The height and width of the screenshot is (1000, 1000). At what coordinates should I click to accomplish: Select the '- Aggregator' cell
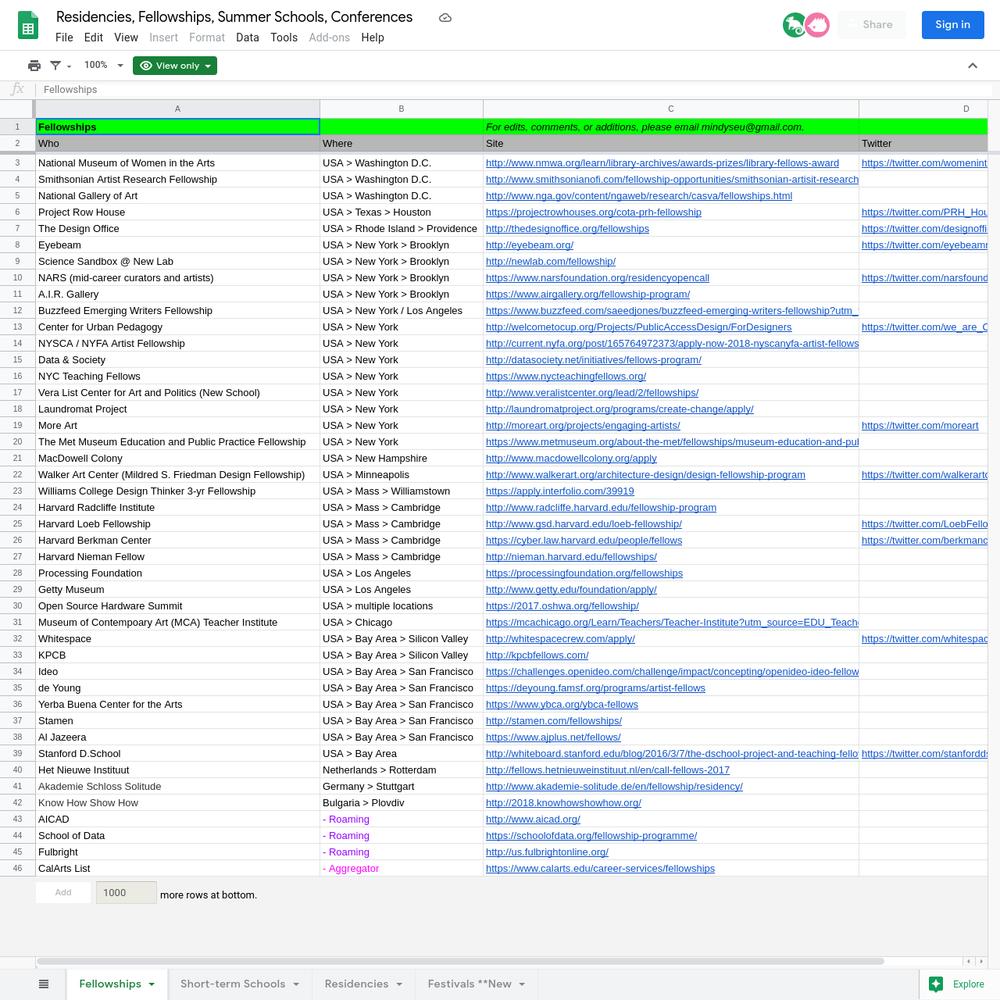[x=401, y=869]
